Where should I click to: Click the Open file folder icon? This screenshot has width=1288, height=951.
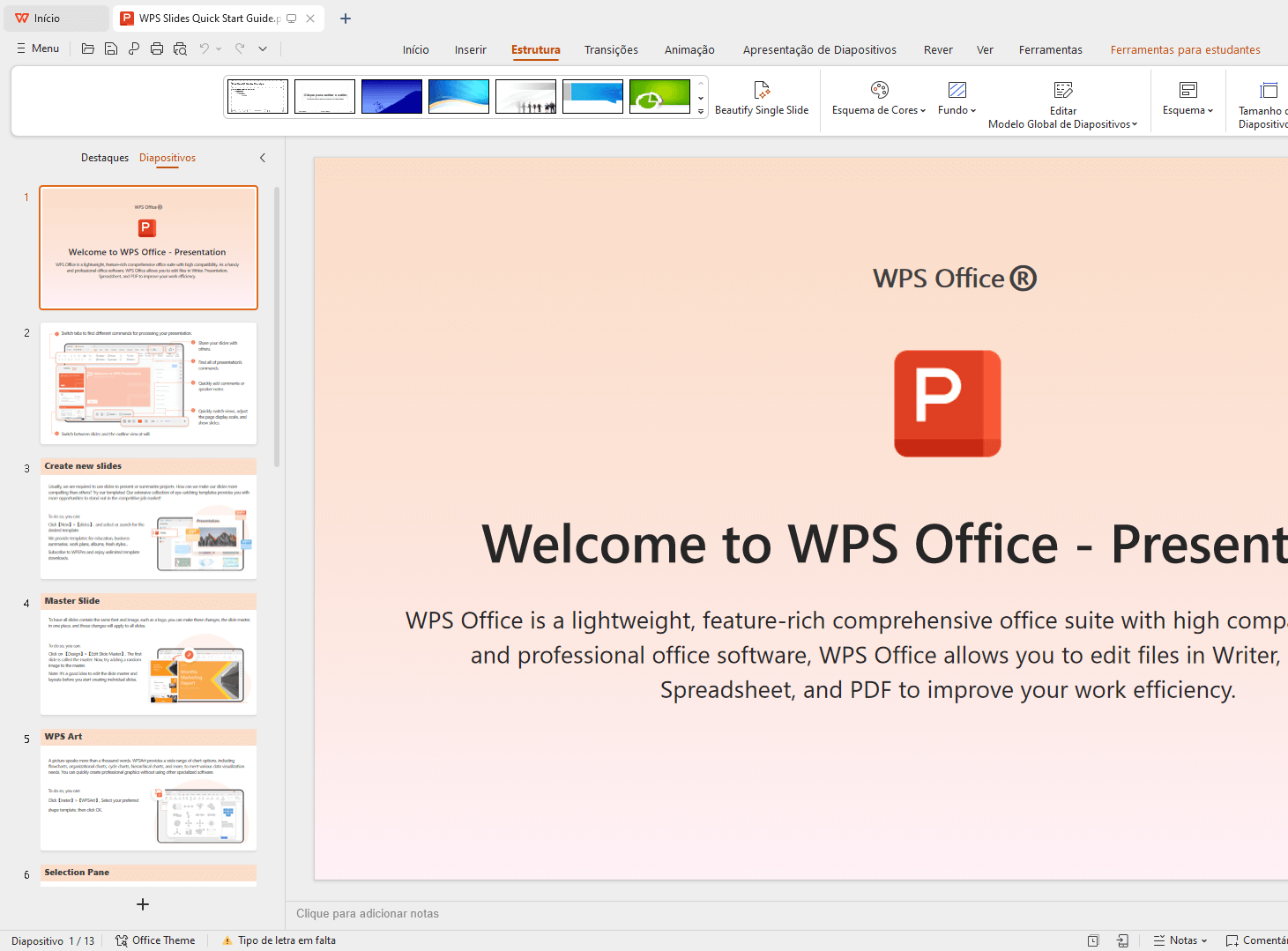(x=88, y=48)
